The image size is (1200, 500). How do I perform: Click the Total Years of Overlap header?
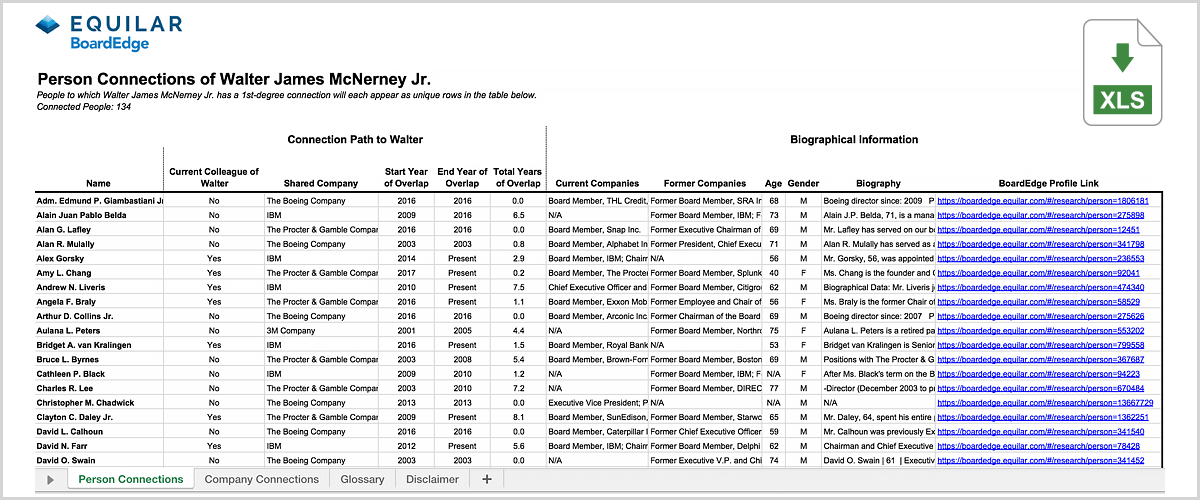coord(518,178)
